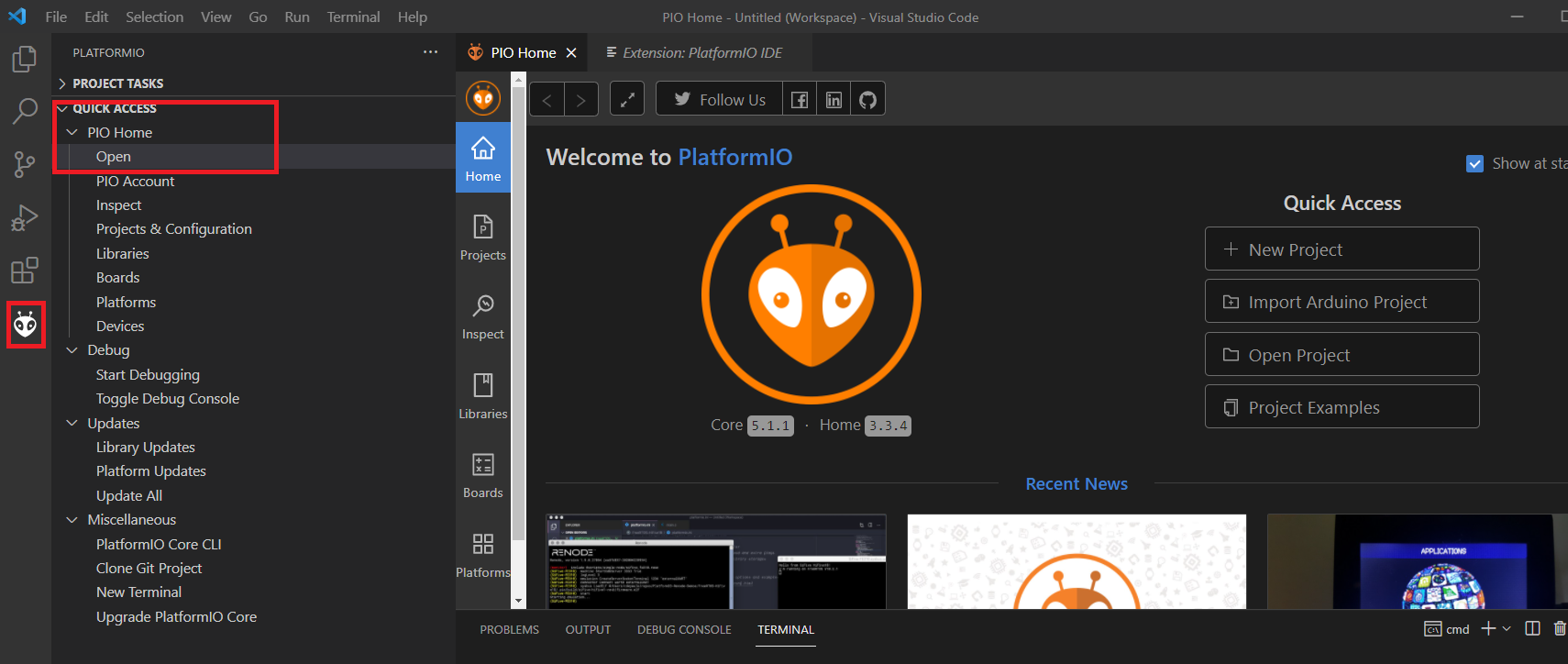Click the back navigation arrow
Screen dimensions: 1568x664
(x=547, y=100)
